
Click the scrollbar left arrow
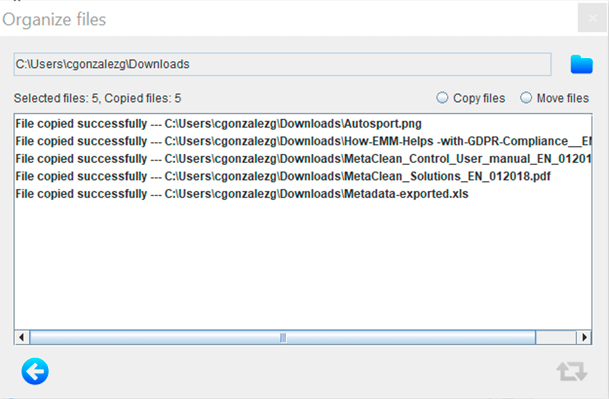[22, 337]
